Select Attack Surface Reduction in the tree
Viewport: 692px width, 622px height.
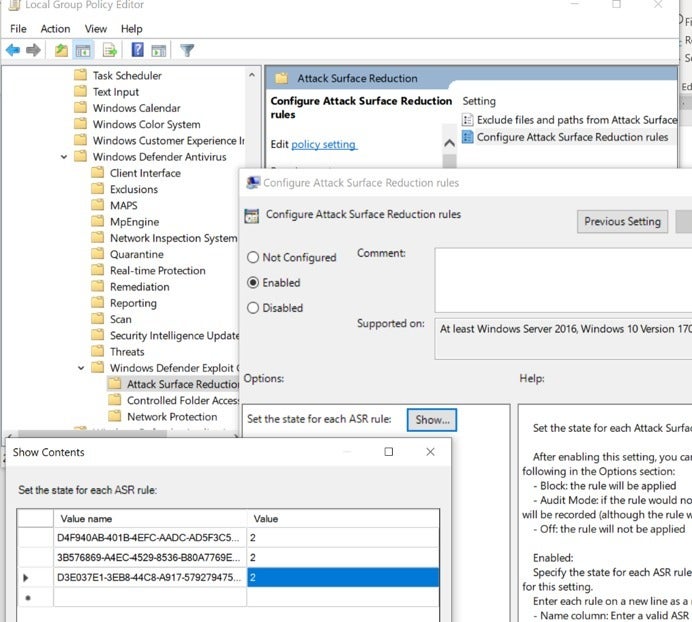(183, 384)
